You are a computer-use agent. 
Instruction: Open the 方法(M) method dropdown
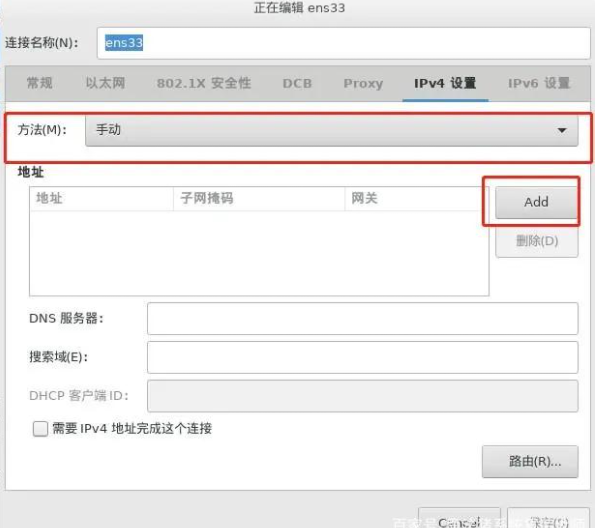coord(331,130)
